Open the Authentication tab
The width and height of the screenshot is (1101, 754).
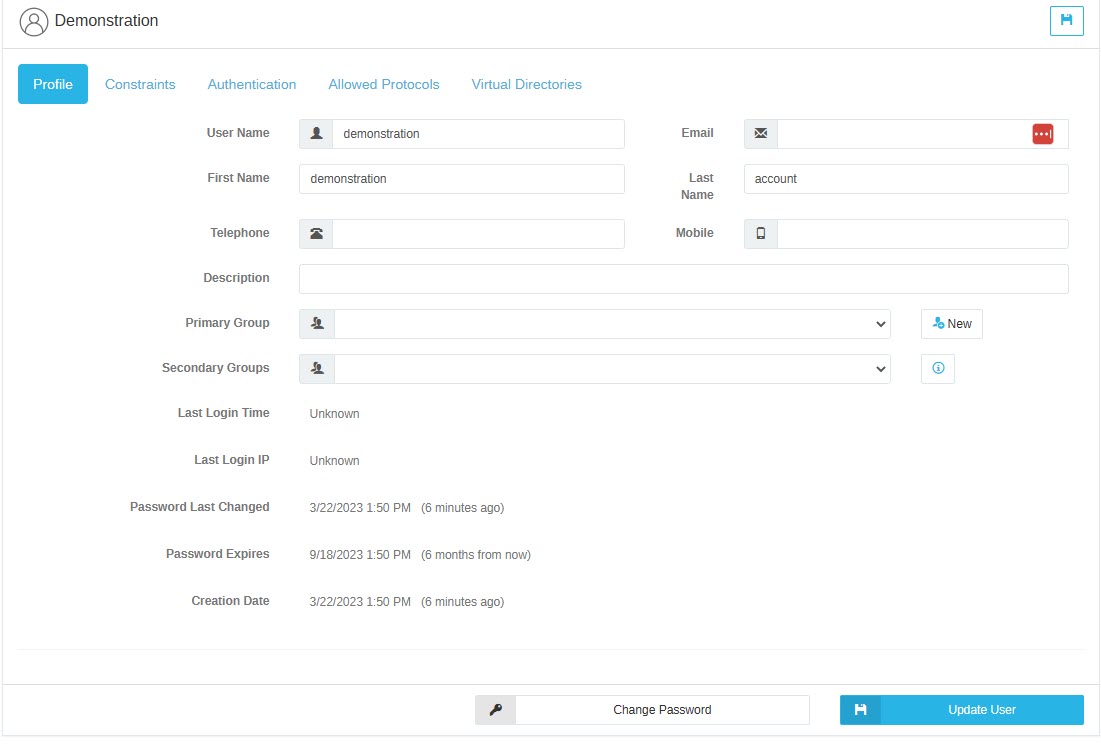[252, 84]
